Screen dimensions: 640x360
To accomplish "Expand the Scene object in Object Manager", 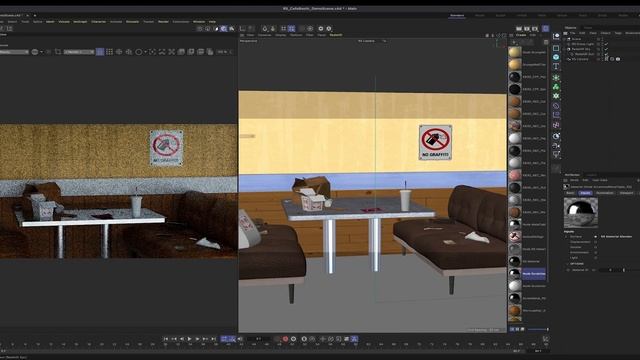I will (x=565, y=39).
